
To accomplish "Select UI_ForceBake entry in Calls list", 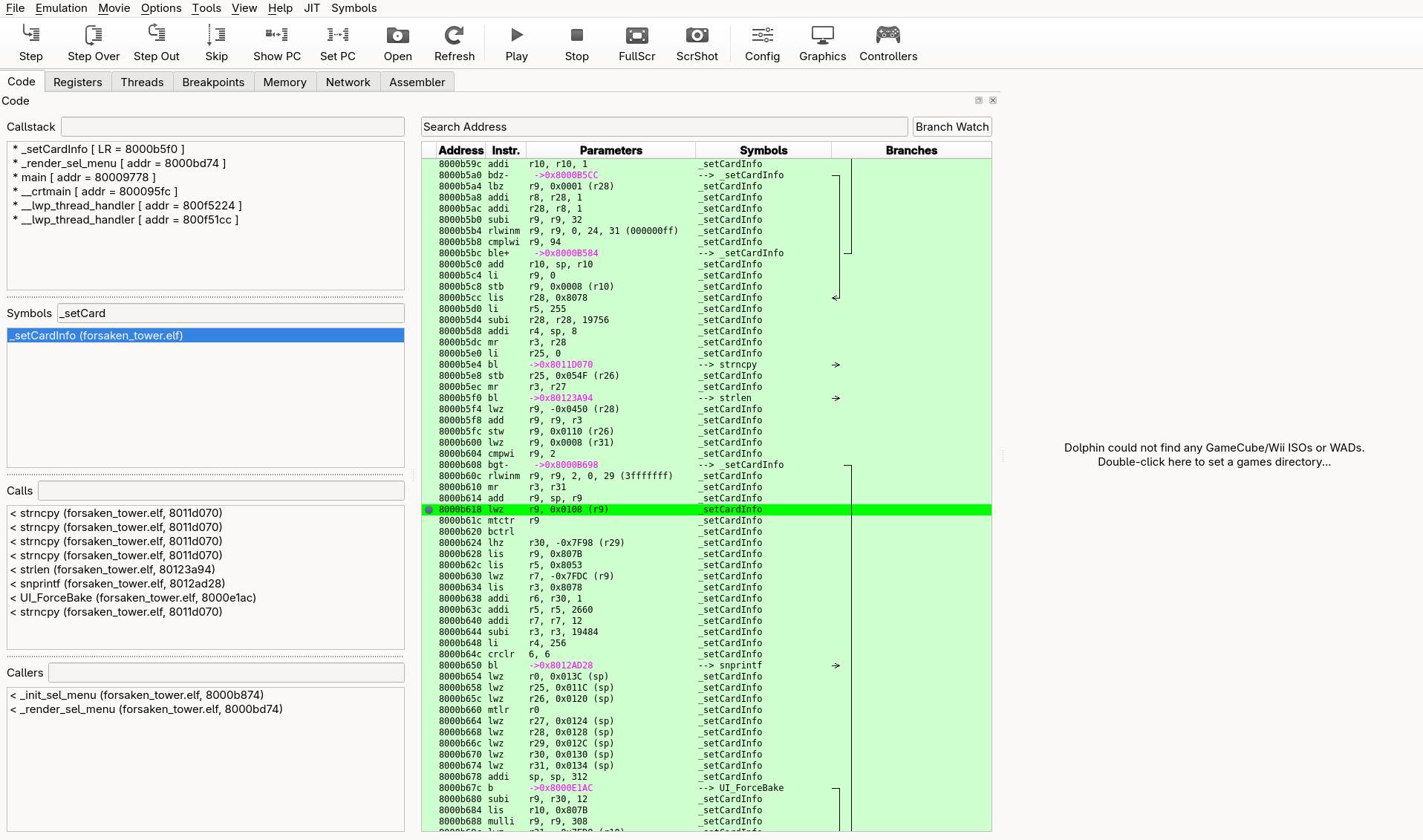I will (206, 598).
